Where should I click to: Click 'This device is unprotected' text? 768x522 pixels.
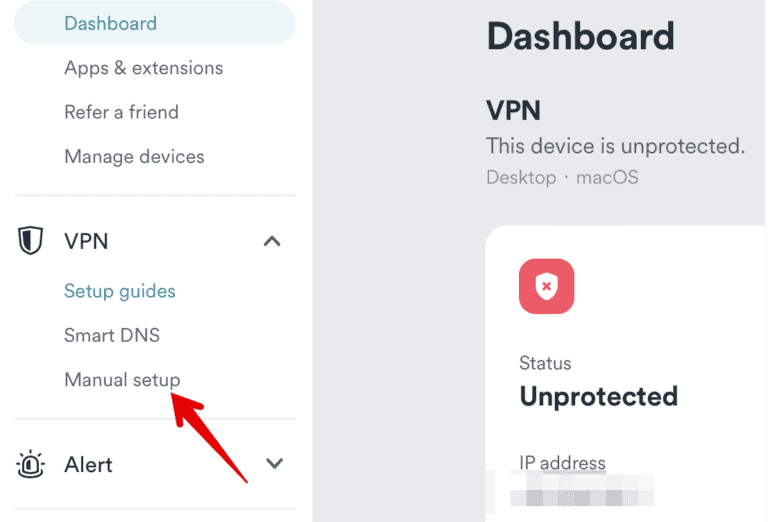tap(615, 146)
